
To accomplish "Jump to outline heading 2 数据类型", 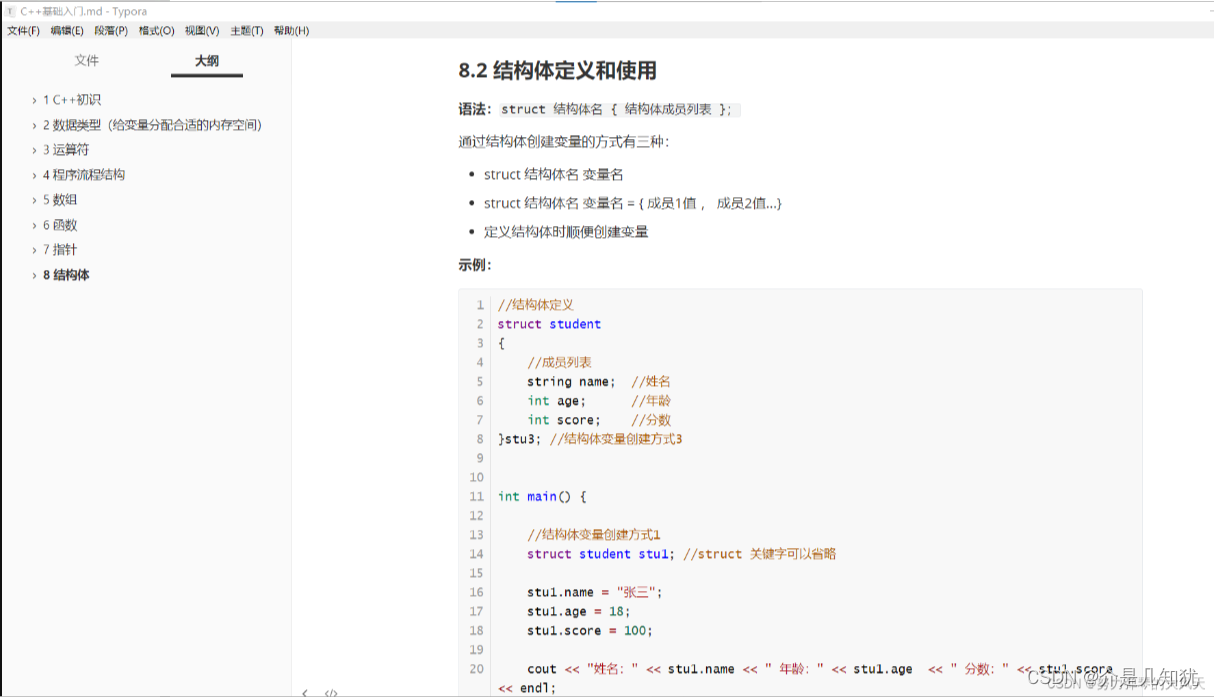I will pos(152,125).
